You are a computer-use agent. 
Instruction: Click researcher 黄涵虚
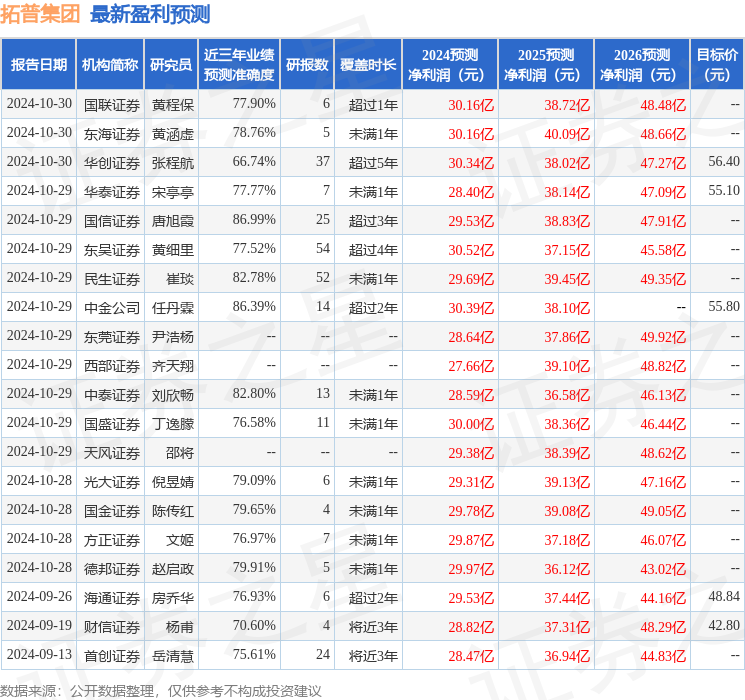pyautogui.click(x=173, y=134)
